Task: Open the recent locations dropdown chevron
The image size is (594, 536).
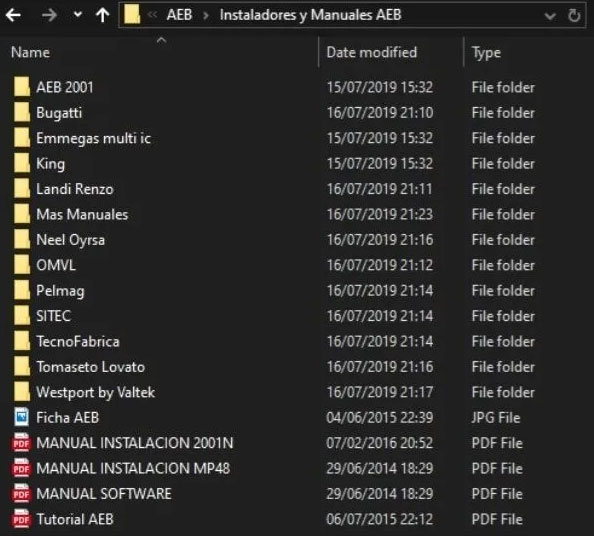Action: [x=78, y=15]
